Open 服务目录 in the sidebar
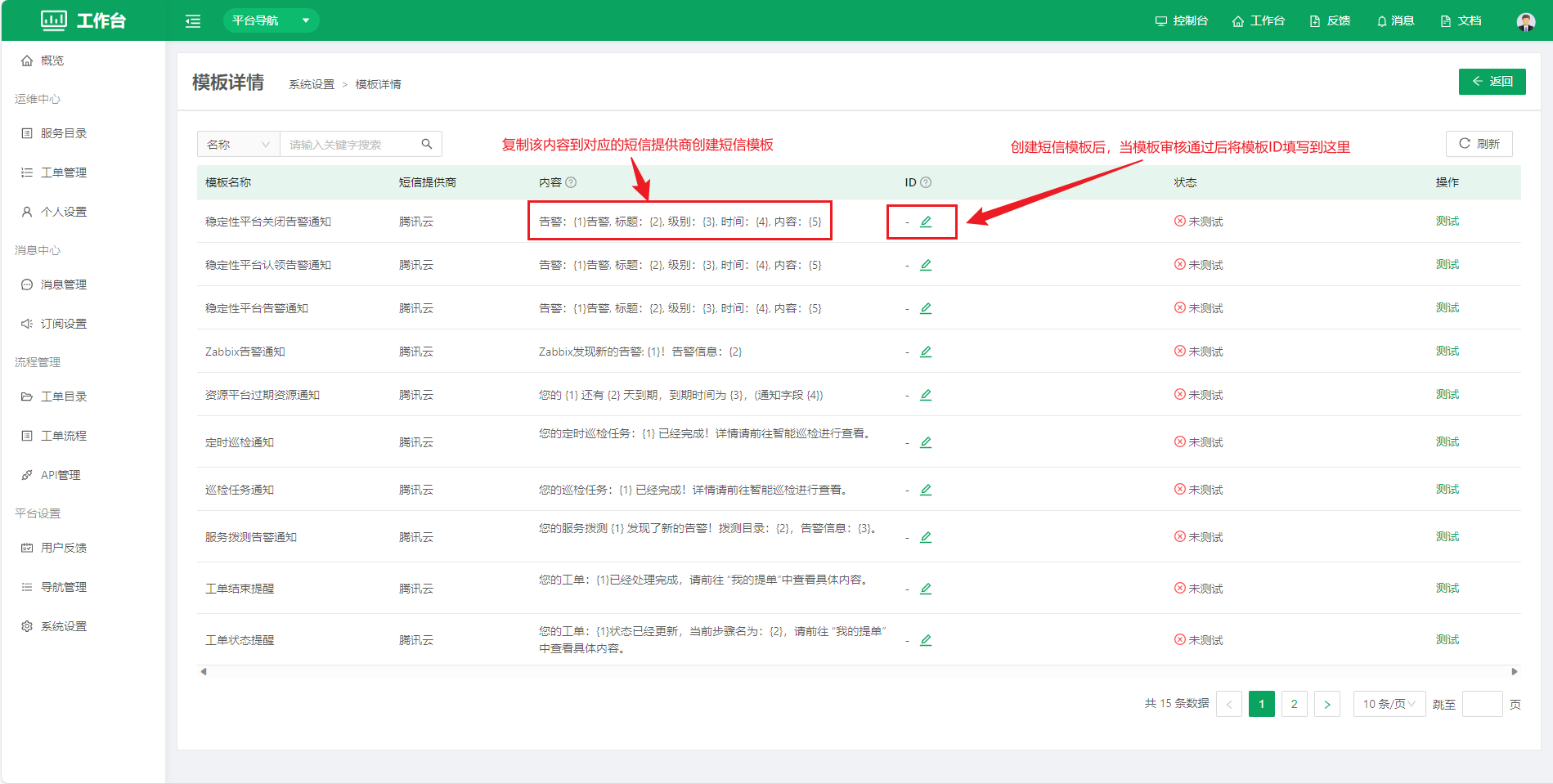The height and width of the screenshot is (784, 1553). coord(54,133)
